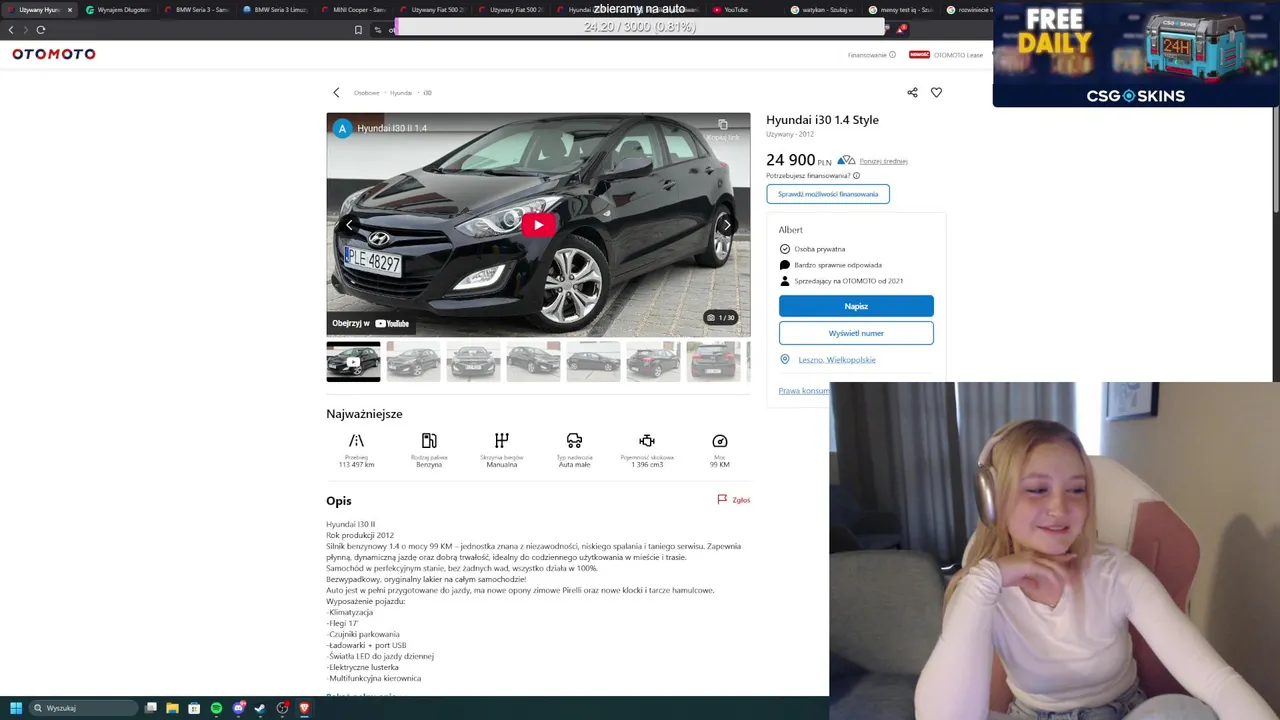The height and width of the screenshot is (720, 1280).
Task: Click the Napisz button
Action: 856,306
